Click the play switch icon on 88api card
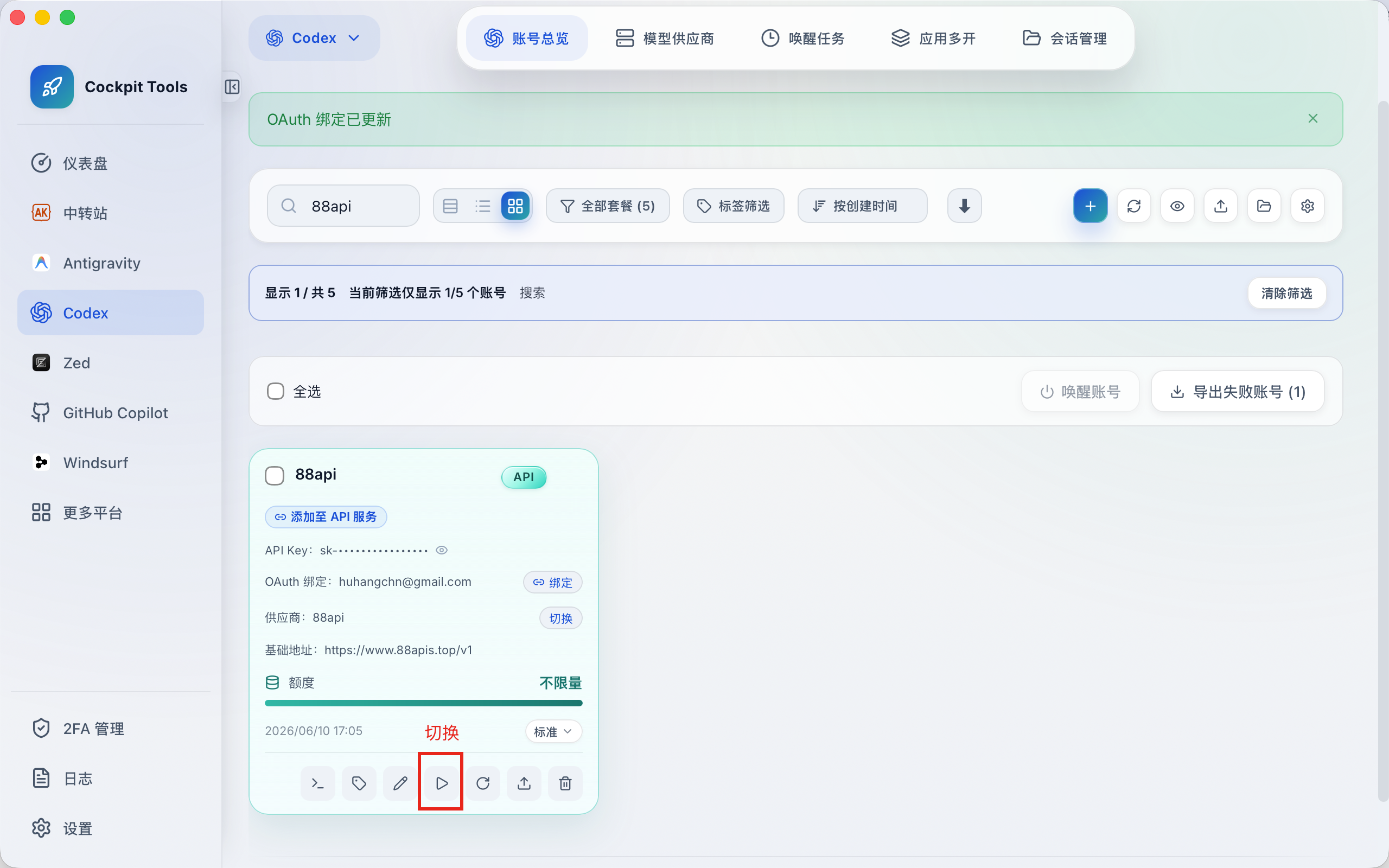This screenshot has width=1389, height=868. (x=441, y=783)
